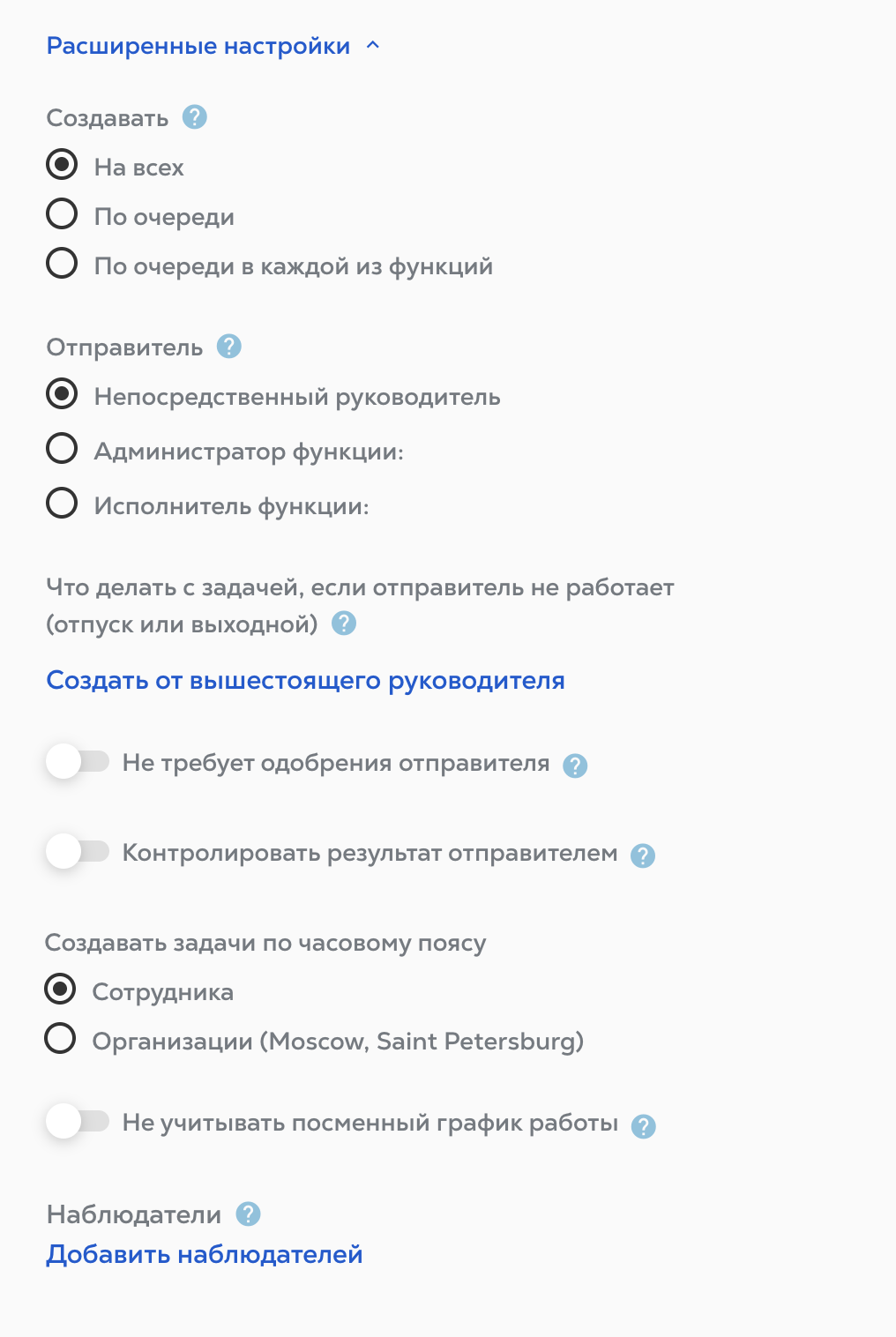The height and width of the screenshot is (1337, 896).
Task: Open help for absent sender question
Action: coord(344,624)
